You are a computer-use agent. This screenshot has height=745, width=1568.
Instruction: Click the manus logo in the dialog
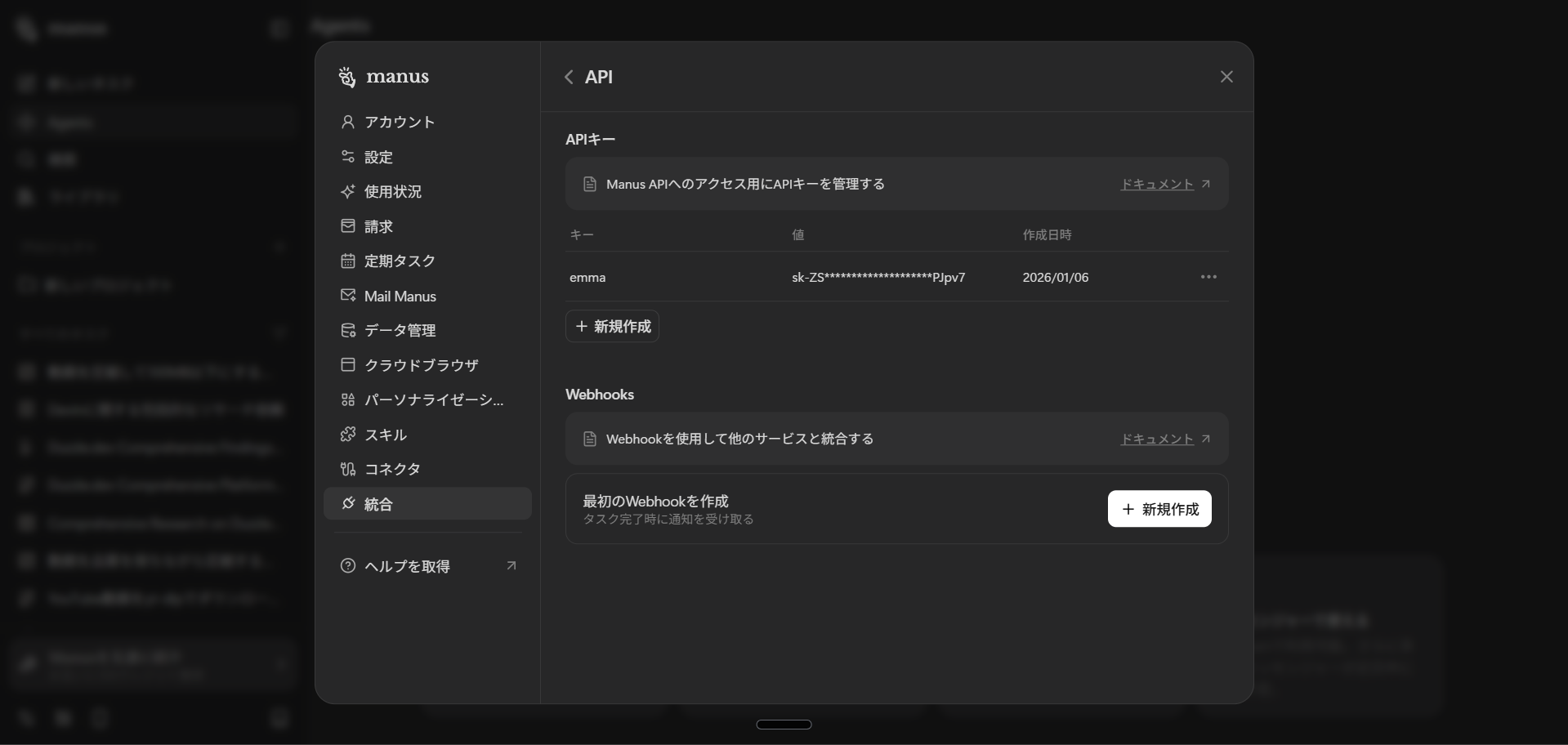click(383, 77)
